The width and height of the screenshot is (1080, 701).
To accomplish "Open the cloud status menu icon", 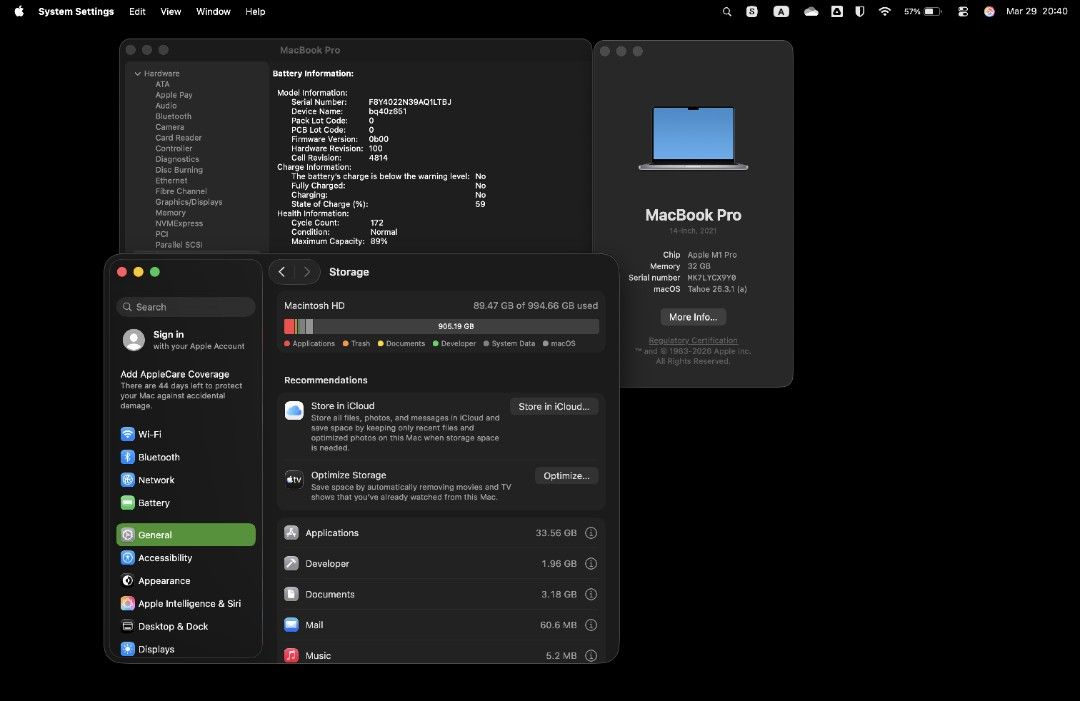I will pos(811,12).
